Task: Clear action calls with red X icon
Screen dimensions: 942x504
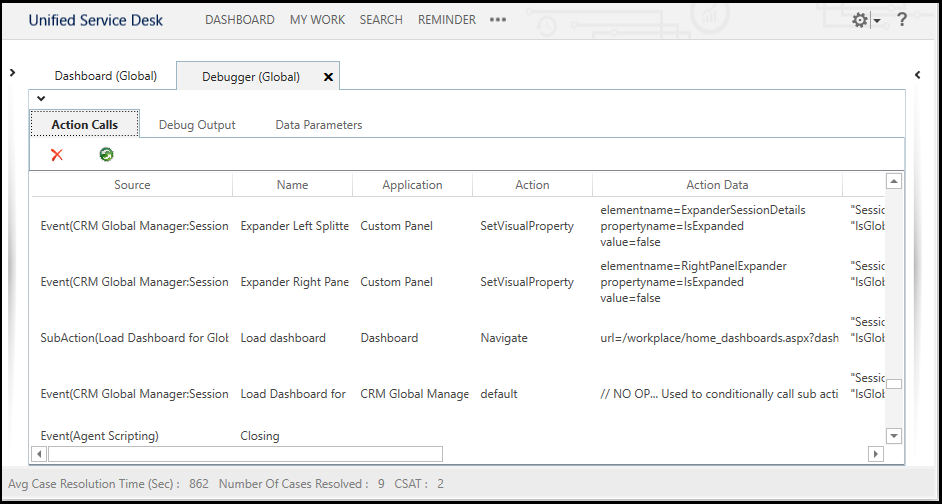Action: point(57,155)
